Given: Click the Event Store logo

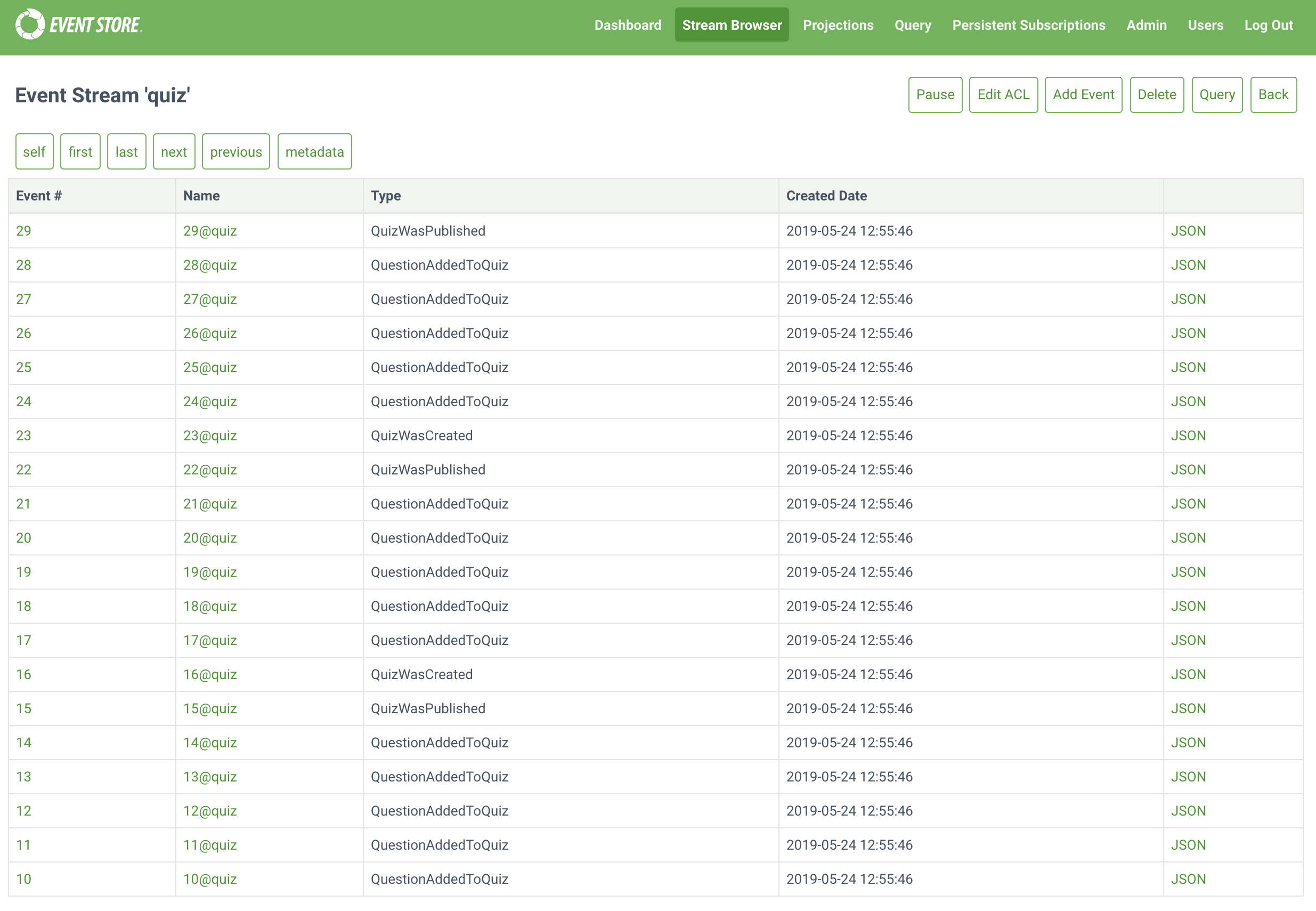Looking at the screenshot, I should pos(79,25).
